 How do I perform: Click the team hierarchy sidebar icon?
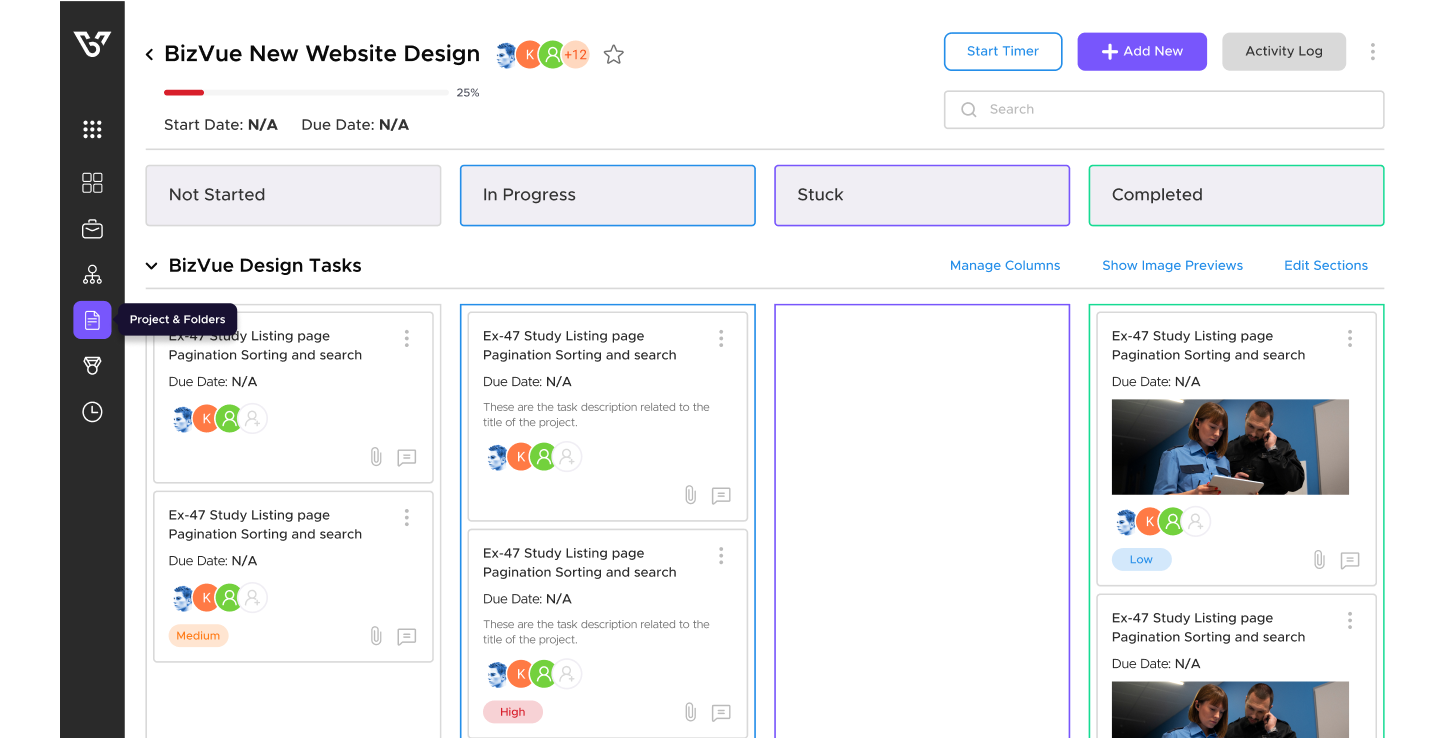(92, 273)
